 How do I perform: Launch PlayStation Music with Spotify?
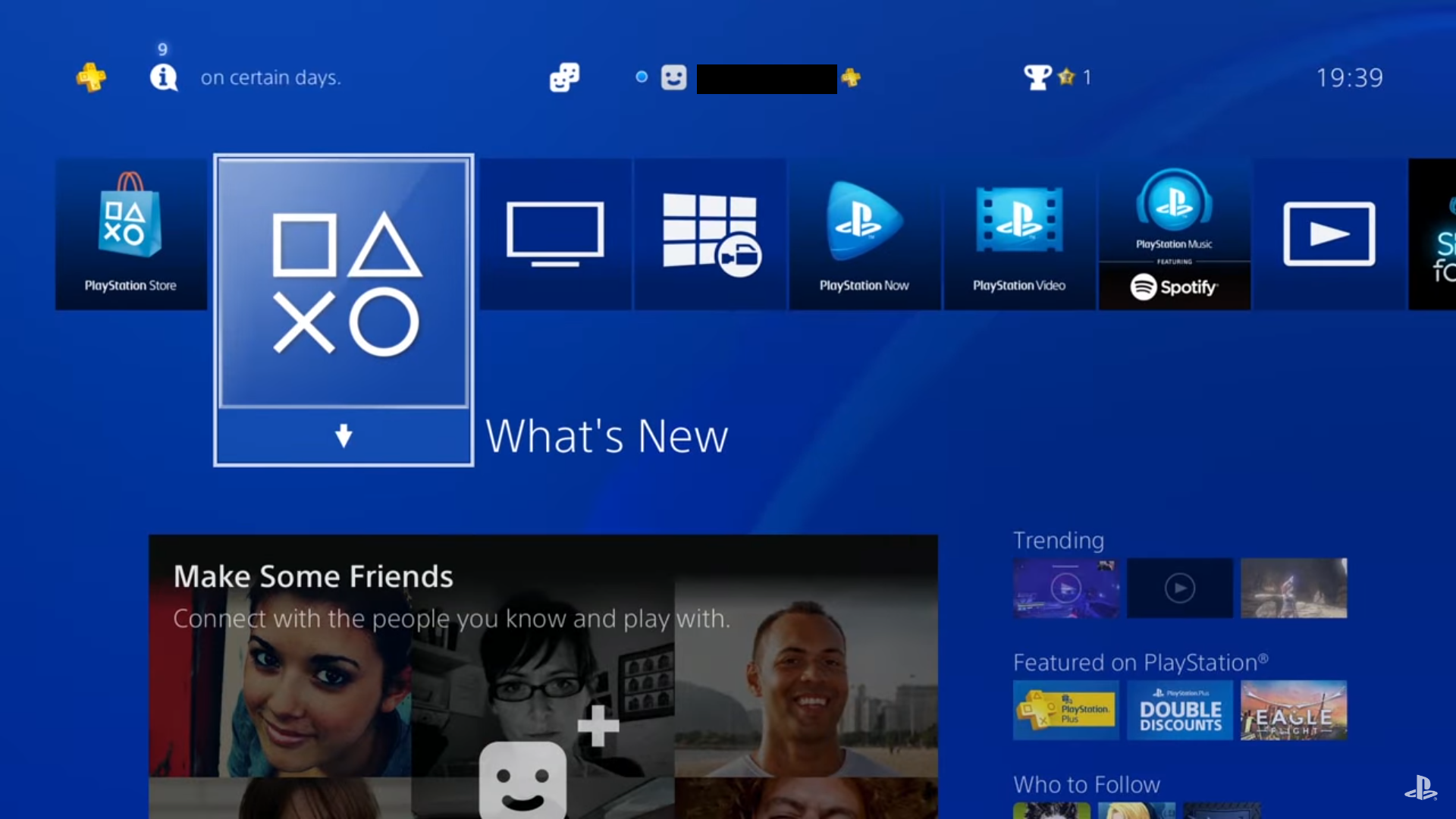click(1174, 234)
